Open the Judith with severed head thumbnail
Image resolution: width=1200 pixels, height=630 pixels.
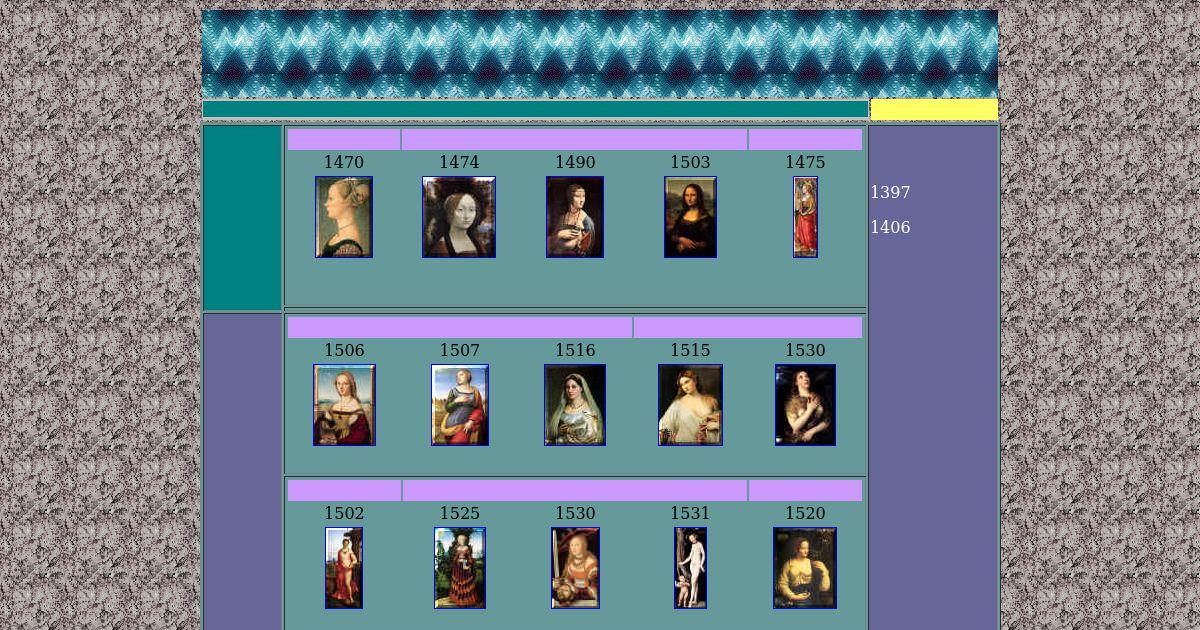pyautogui.click(x=575, y=568)
